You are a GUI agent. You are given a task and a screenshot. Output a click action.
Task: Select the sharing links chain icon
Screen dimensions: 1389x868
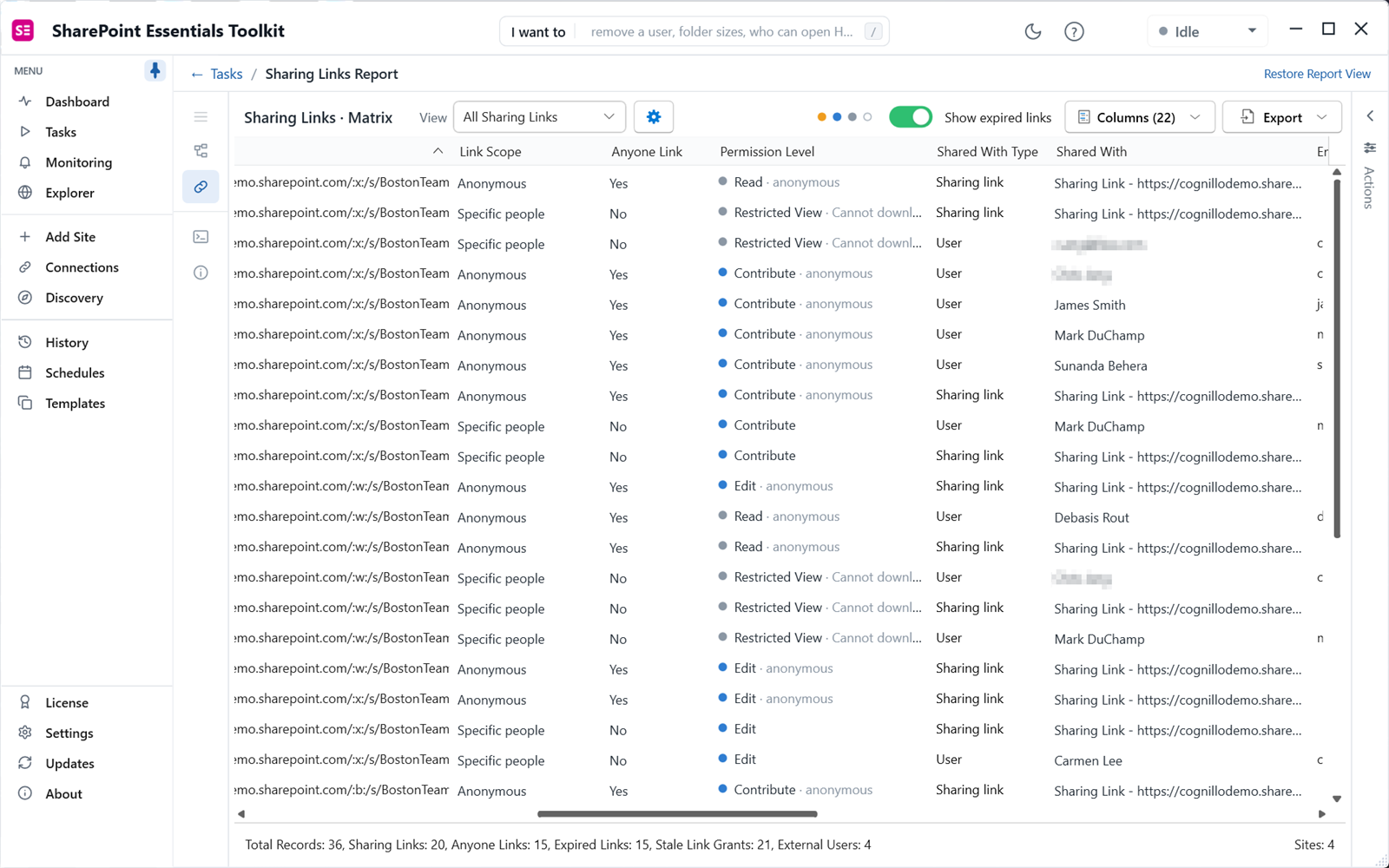[201, 187]
